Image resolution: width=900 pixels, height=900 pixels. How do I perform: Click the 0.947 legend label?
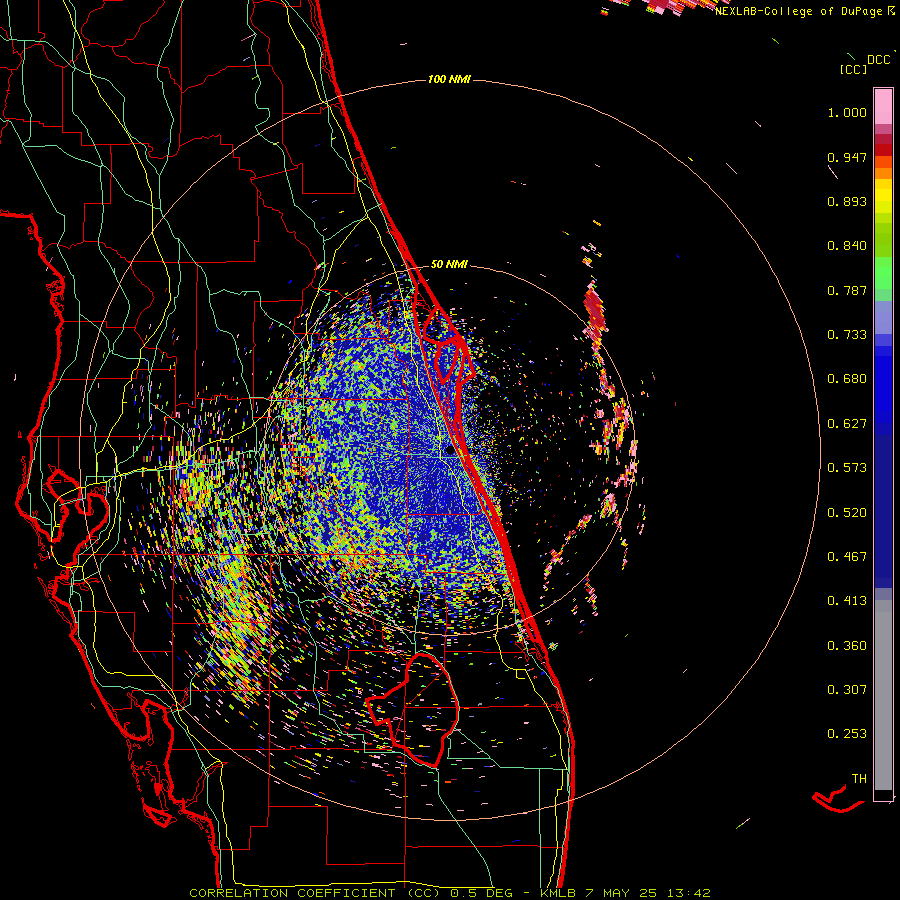(x=847, y=157)
